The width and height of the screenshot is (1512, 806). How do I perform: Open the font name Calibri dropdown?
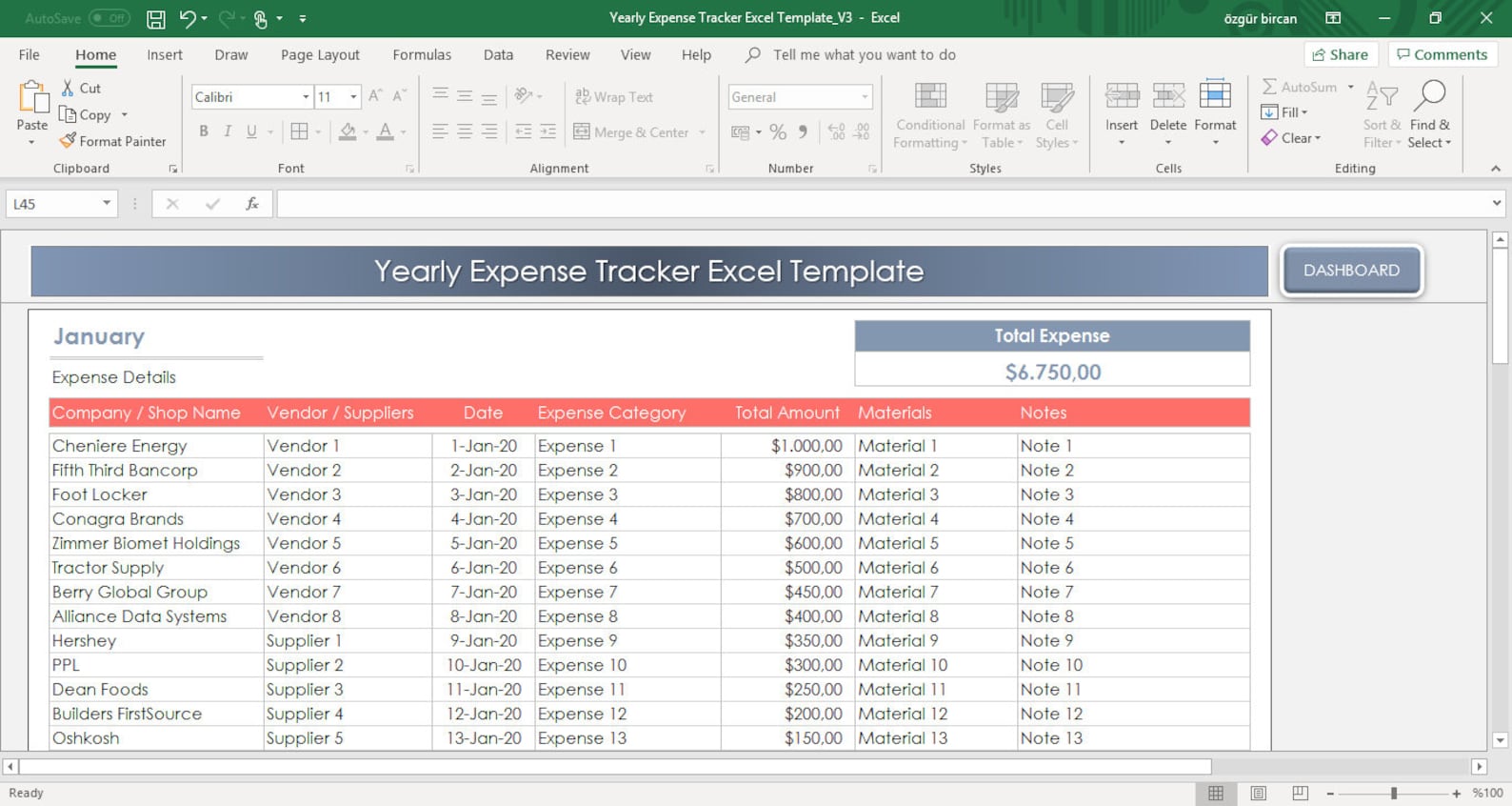(x=306, y=97)
